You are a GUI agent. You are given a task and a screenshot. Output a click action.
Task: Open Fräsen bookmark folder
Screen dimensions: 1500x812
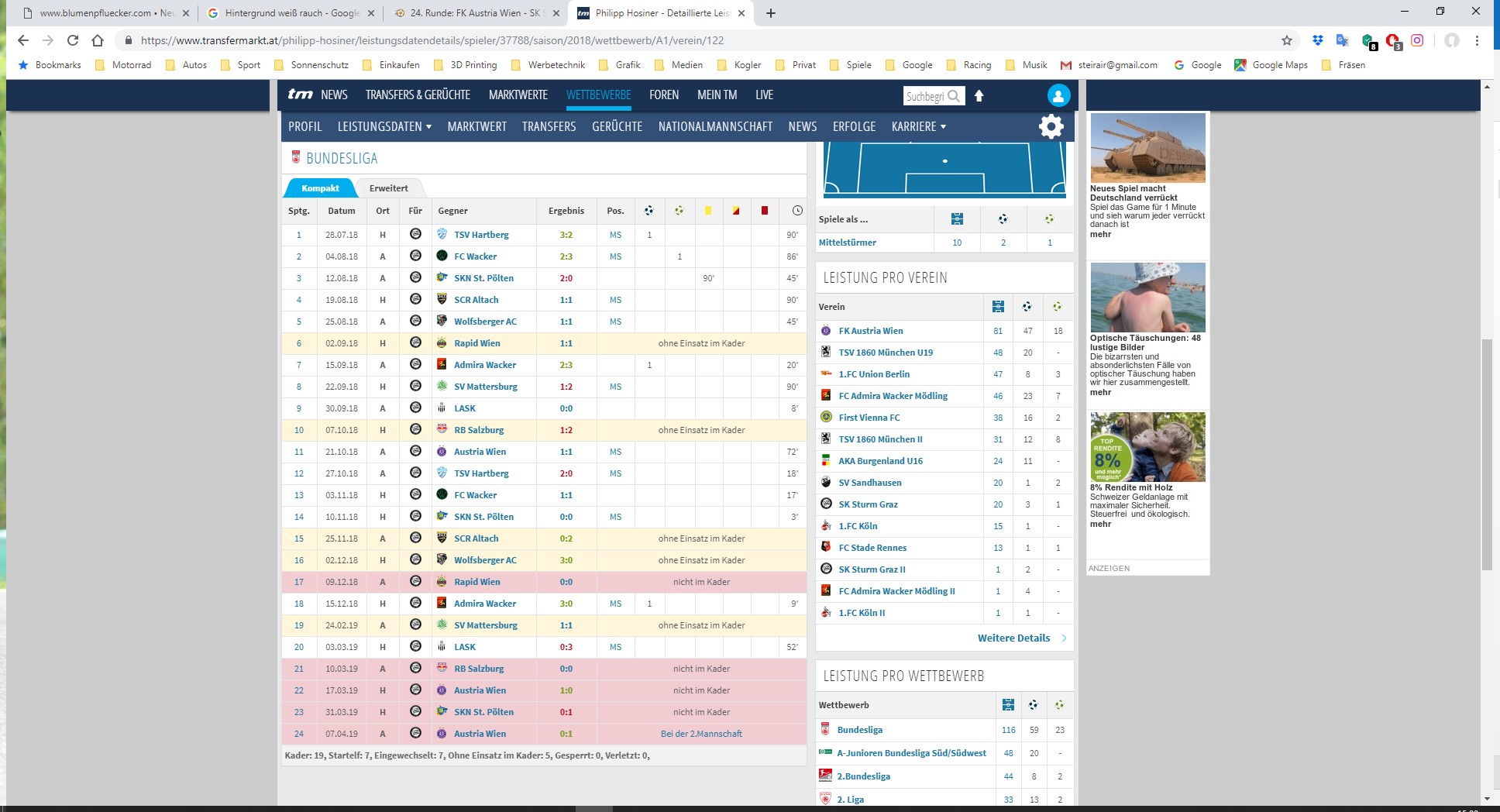1343,65
